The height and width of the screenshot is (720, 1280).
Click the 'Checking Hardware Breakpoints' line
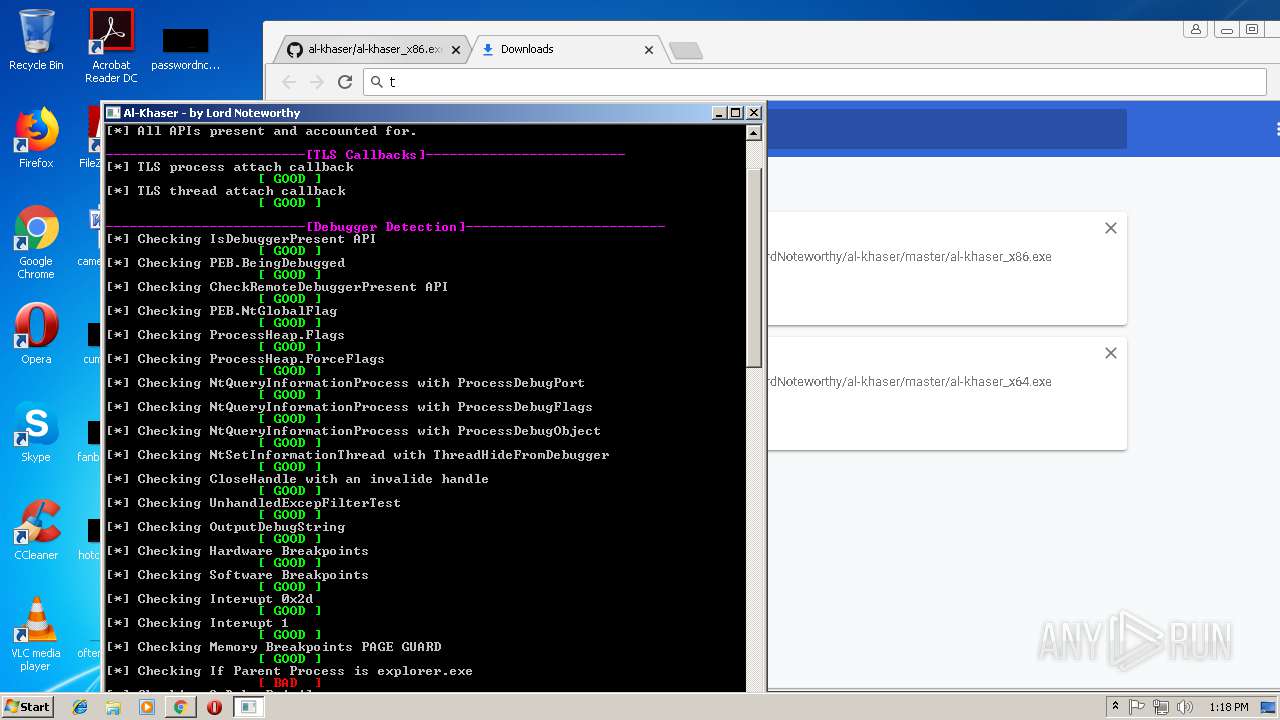tap(237, 551)
